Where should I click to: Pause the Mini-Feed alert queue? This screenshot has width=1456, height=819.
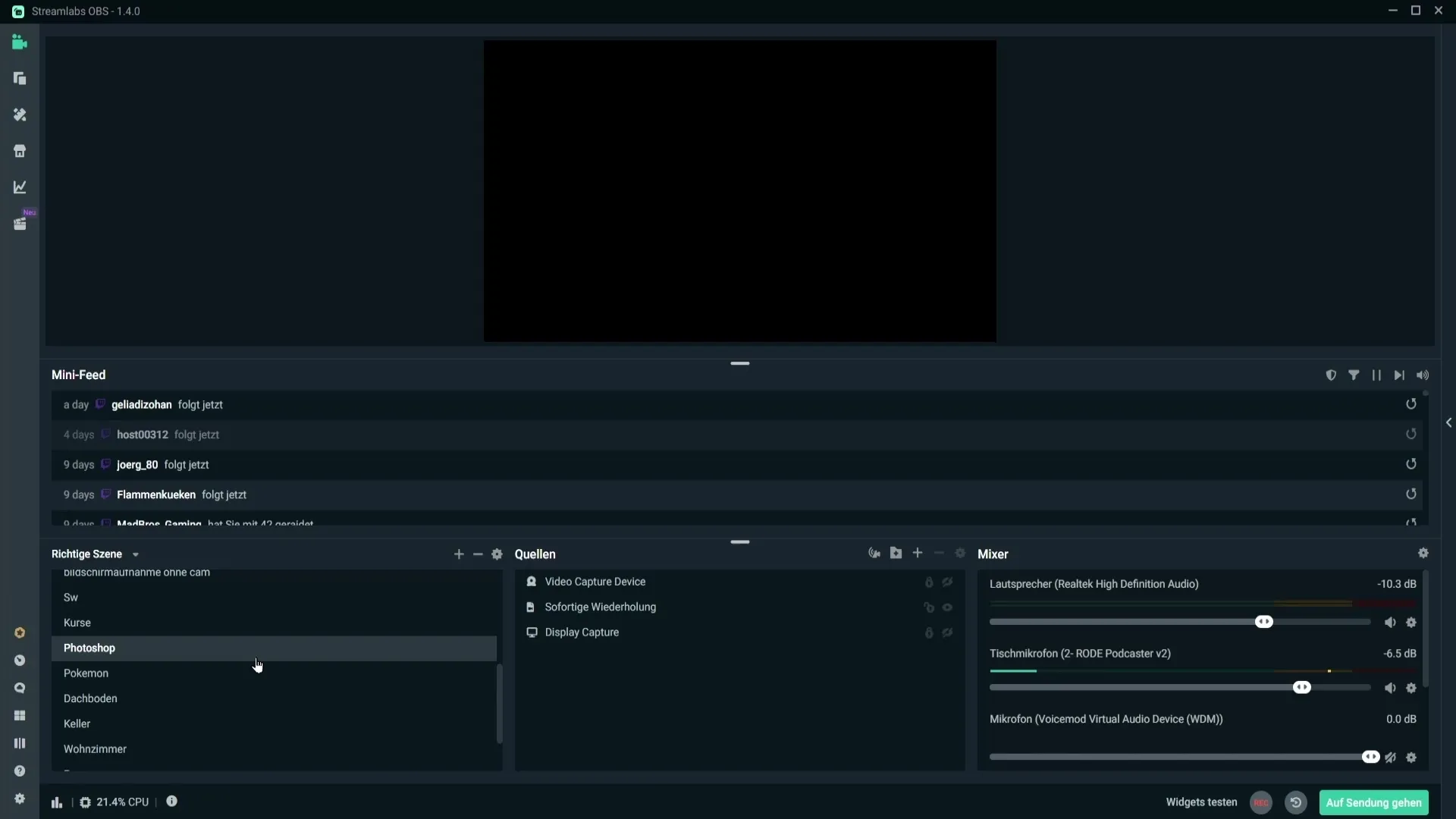1376,375
